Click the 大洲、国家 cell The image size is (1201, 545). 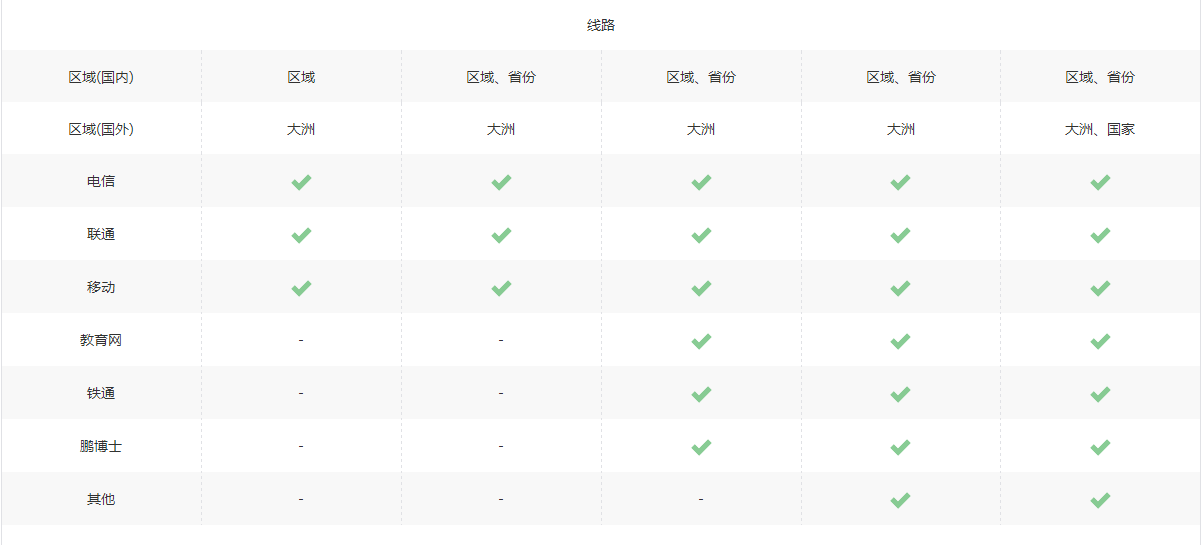click(x=1100, y=129)
